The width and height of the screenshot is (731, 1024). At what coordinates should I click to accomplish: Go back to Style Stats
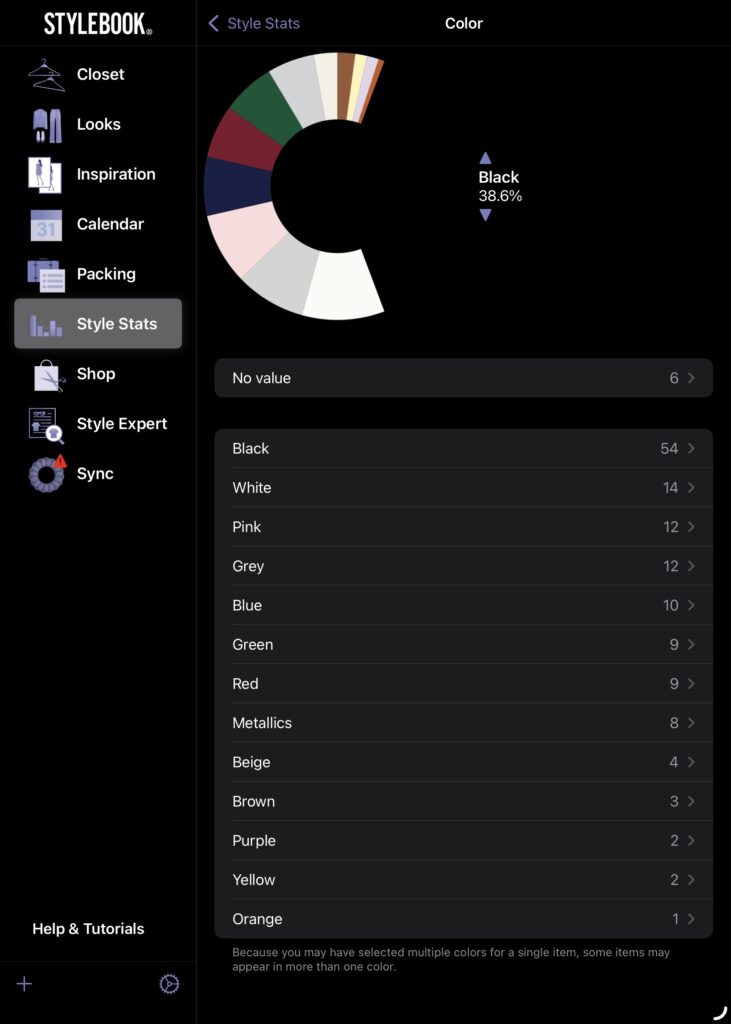(254, 23)
